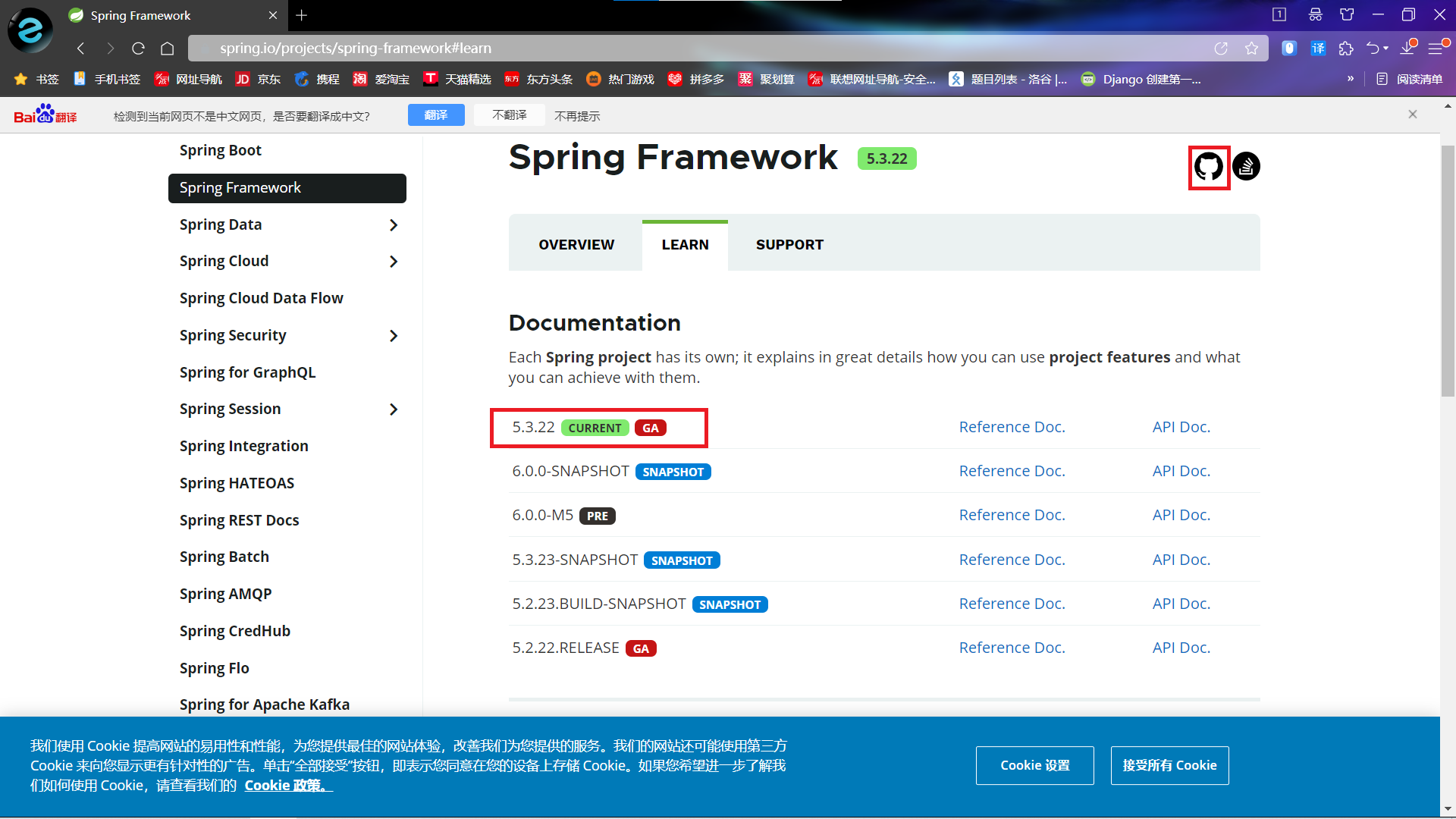Open Reference Doc. for 5.3.22
1456x819 pixels.
coord(1012,427)
